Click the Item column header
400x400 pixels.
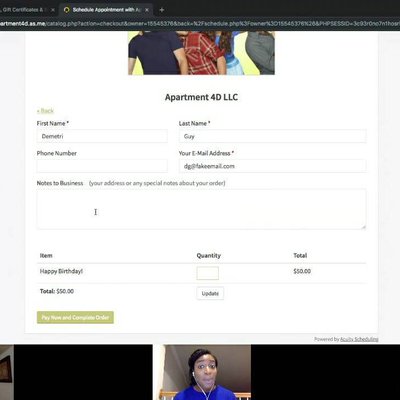46,256
